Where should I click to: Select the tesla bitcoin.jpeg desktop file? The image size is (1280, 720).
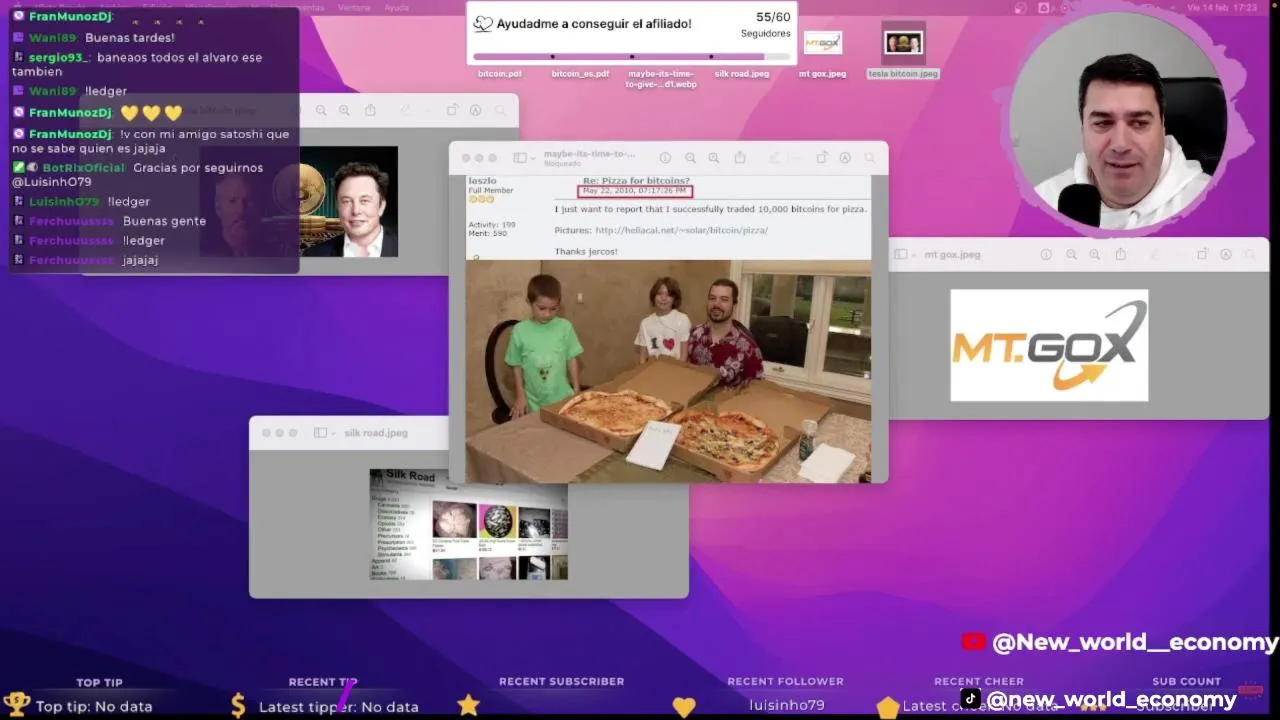903,52
